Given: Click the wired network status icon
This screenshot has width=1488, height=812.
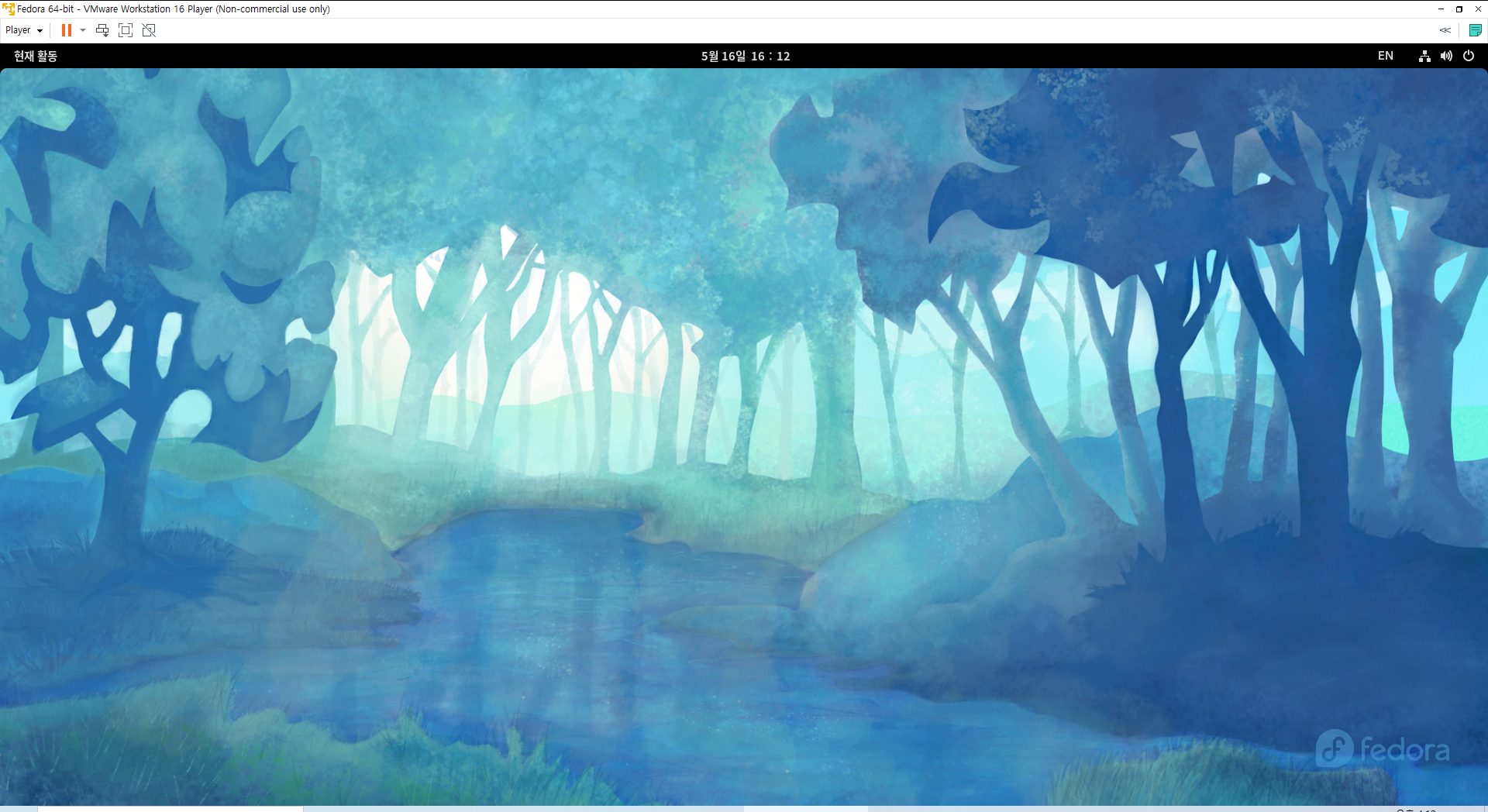Looking at the screenshot, I should pyautogui.click(x=1424, y=56).
